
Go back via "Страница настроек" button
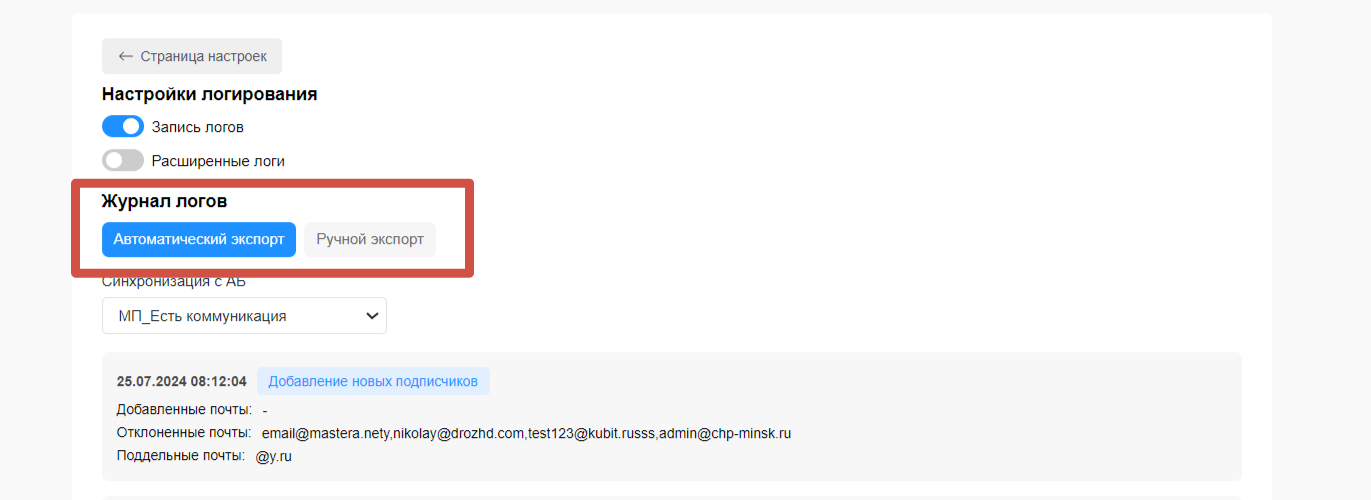click(x=192, y=56)
